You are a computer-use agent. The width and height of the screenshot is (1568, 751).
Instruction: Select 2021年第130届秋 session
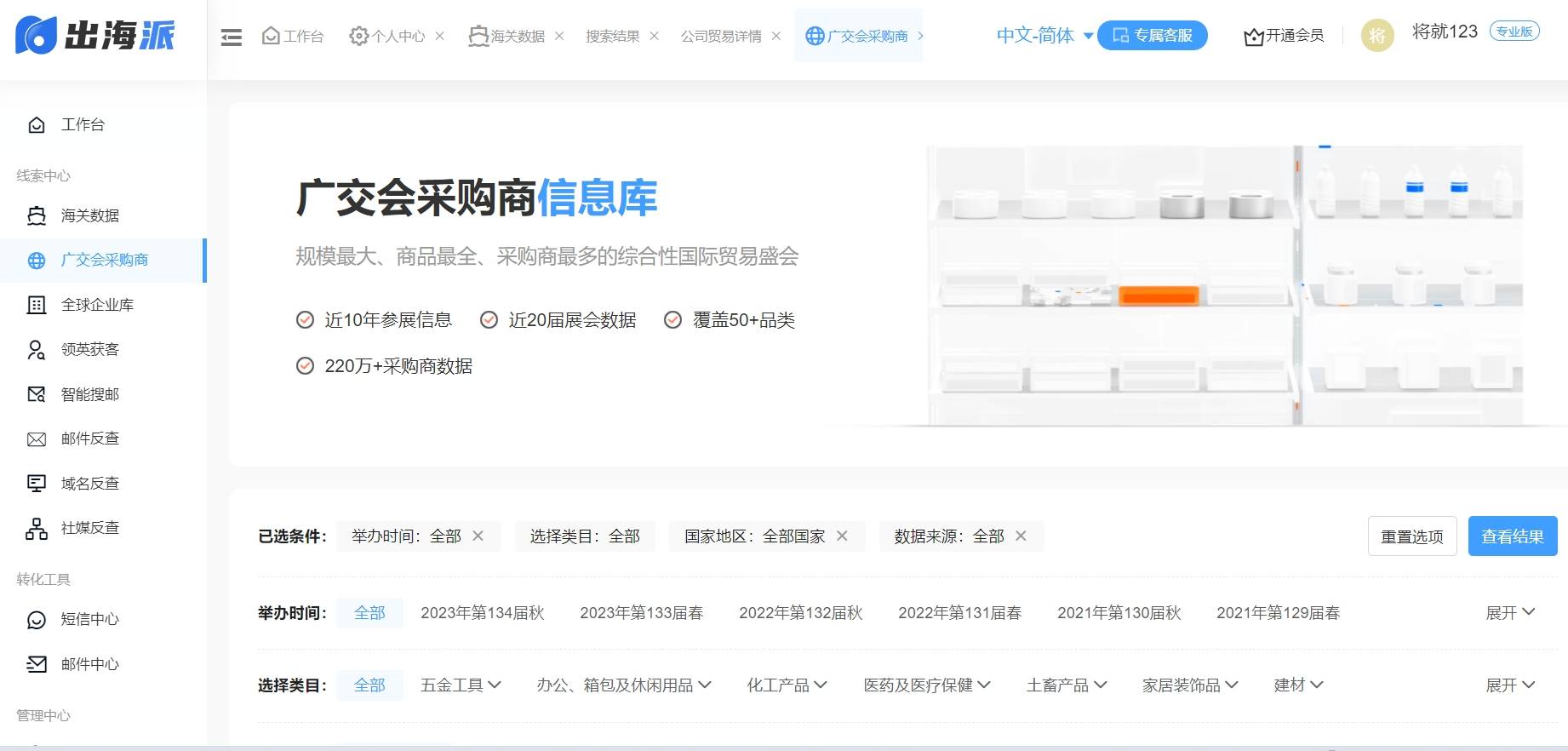tap(1119, 613)
